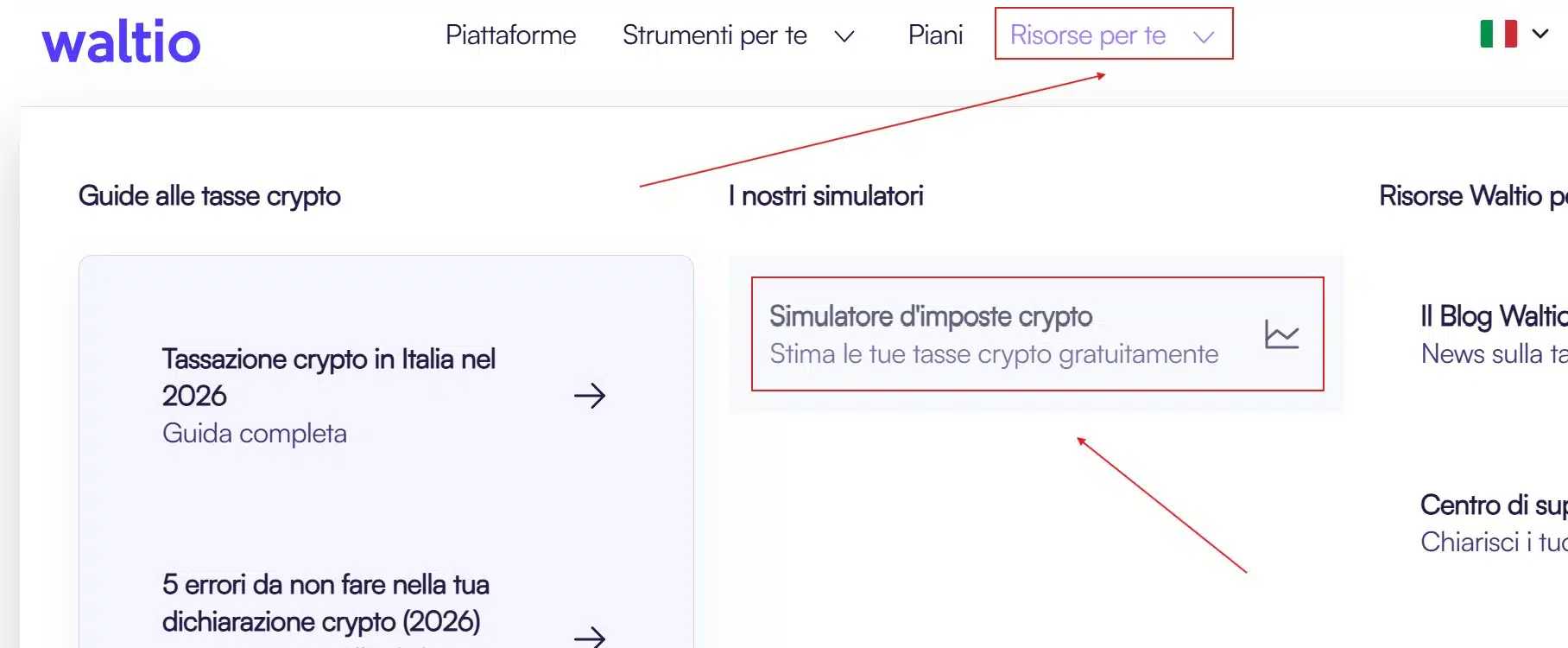Open the 5 errori dichiarazione crypto guide

[326, 602]
